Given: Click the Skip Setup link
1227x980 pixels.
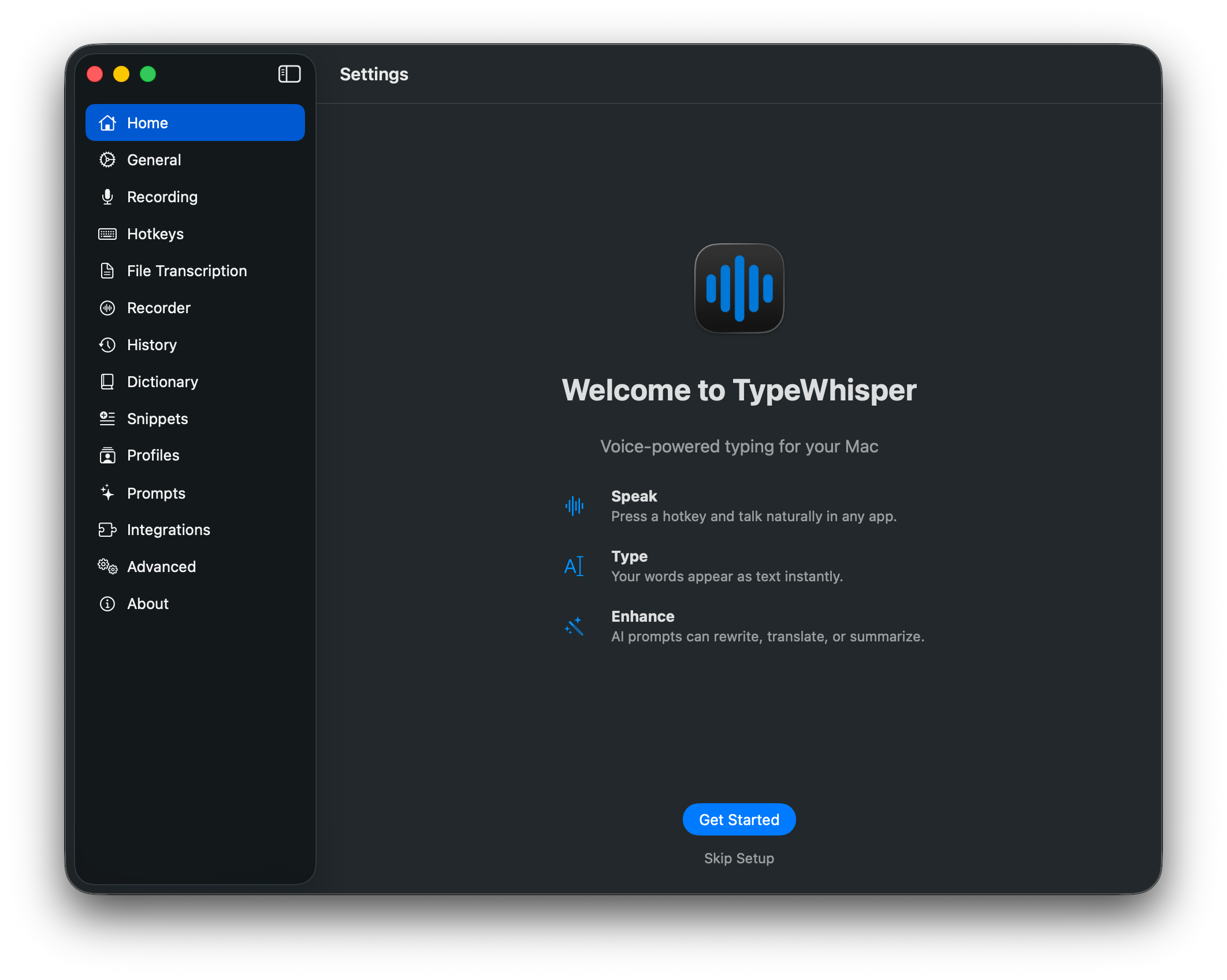Looking at the screenshot, I should click(739, 858).
